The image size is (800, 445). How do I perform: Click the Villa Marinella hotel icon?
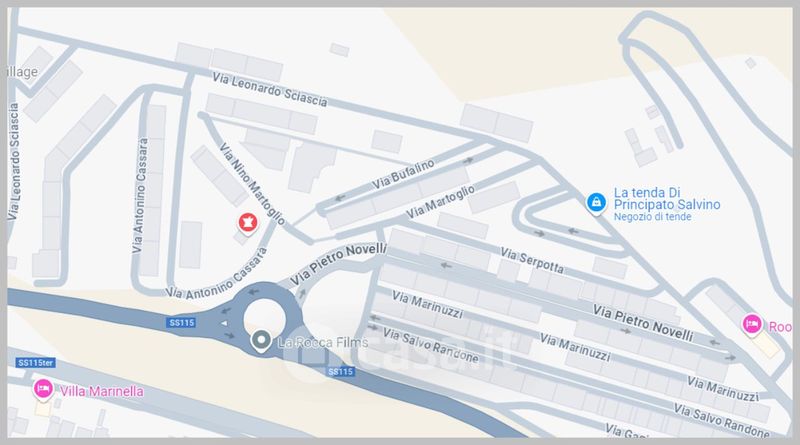click(x=43, y=389)
